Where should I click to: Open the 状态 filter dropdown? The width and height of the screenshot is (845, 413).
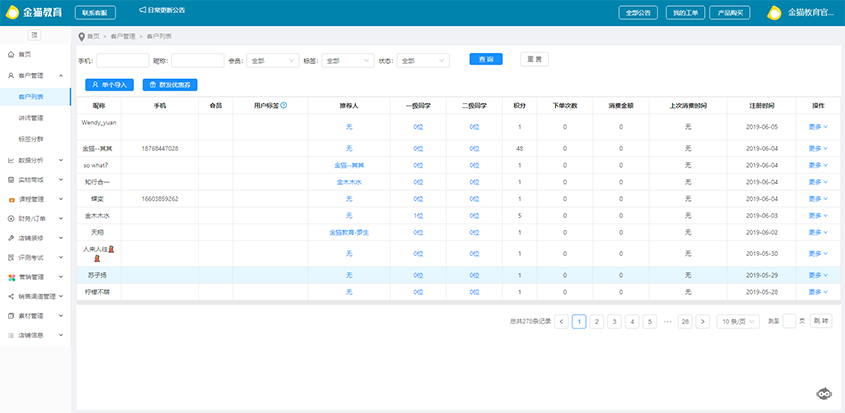point(423,60)
